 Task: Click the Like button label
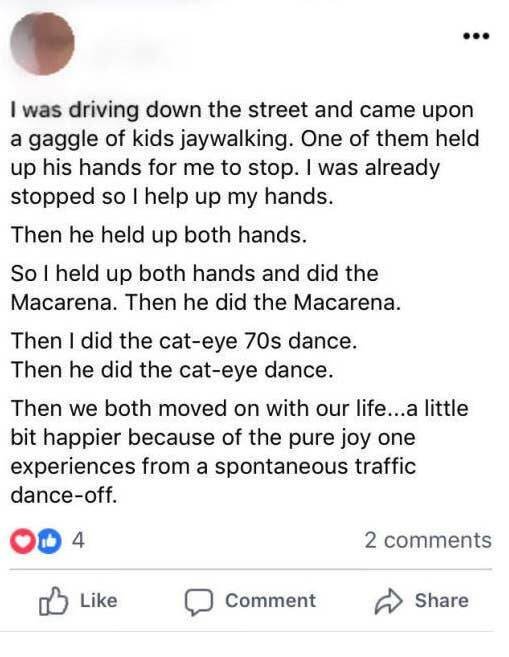(x=99, y=600)
